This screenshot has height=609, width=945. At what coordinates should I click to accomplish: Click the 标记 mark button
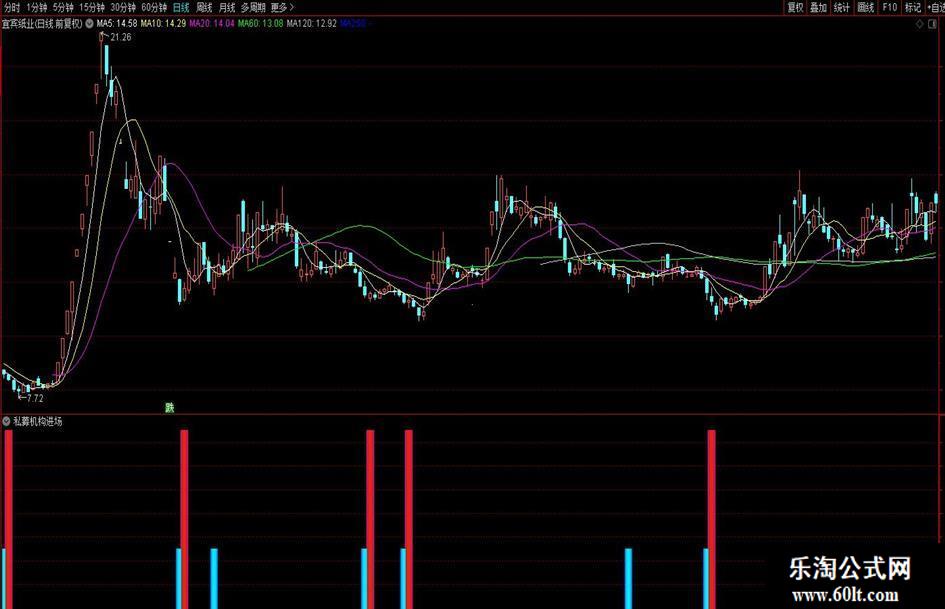(x=913, y=7)
